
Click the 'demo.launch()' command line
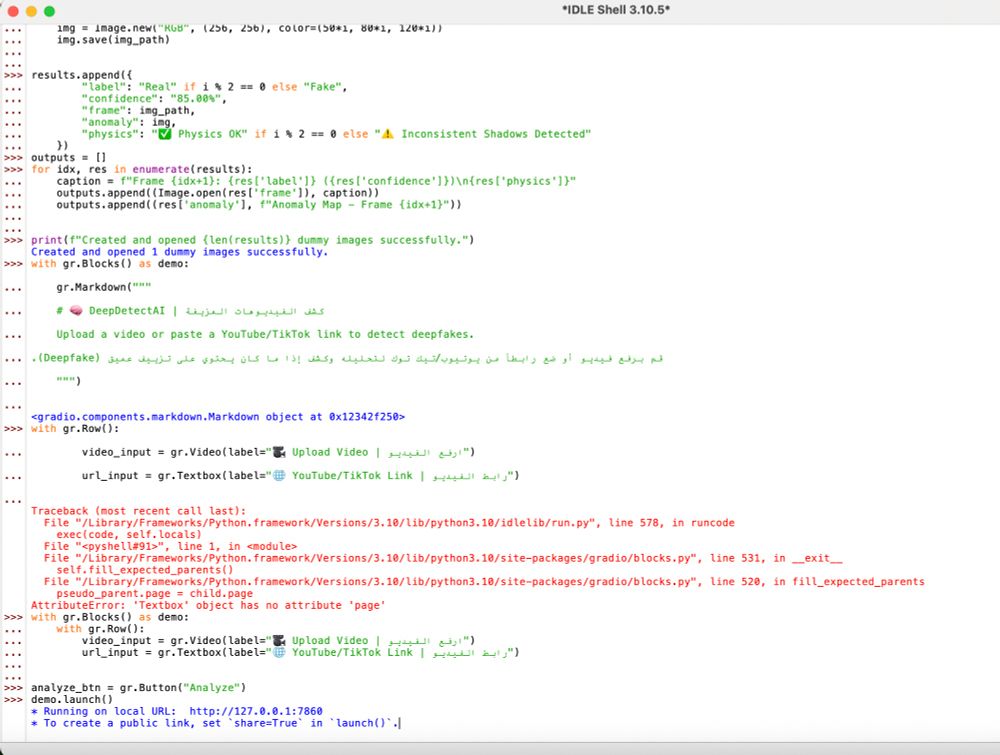[71, 700]
